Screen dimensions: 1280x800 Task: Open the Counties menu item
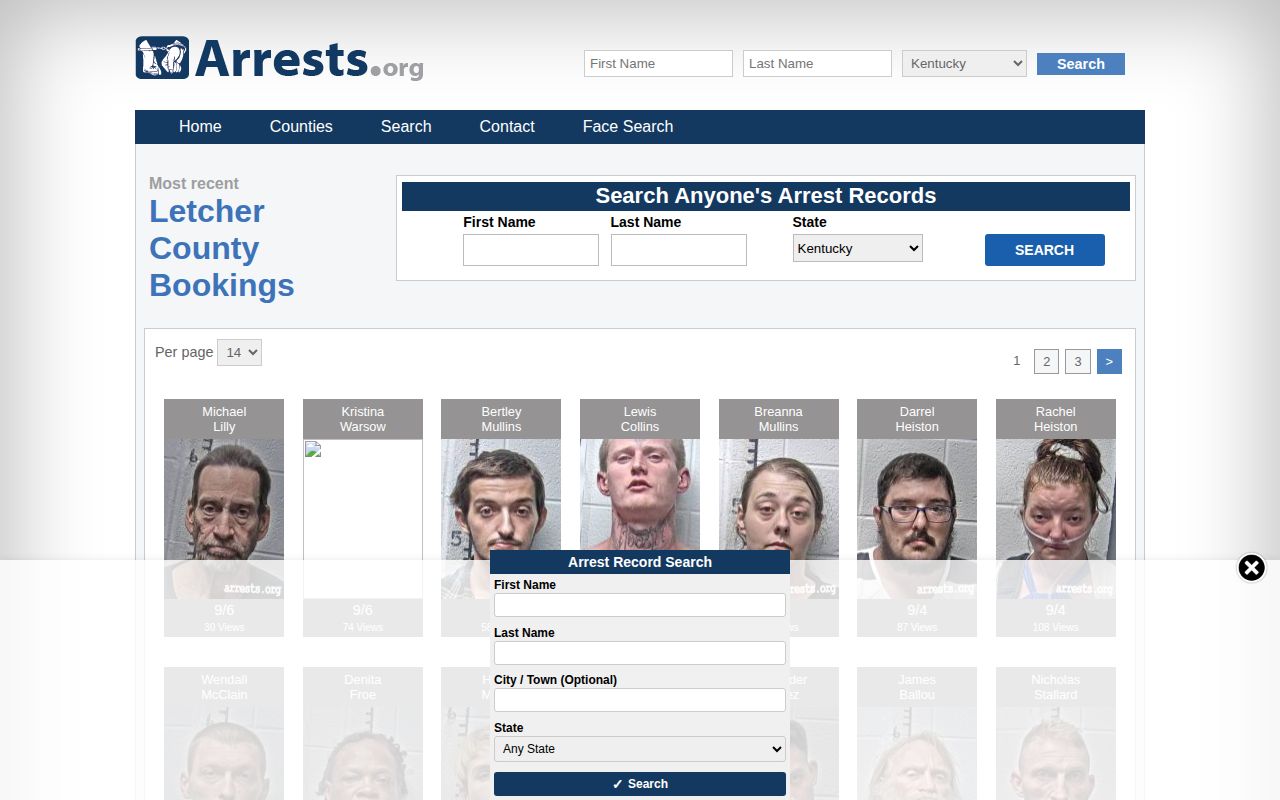point(301,127)
